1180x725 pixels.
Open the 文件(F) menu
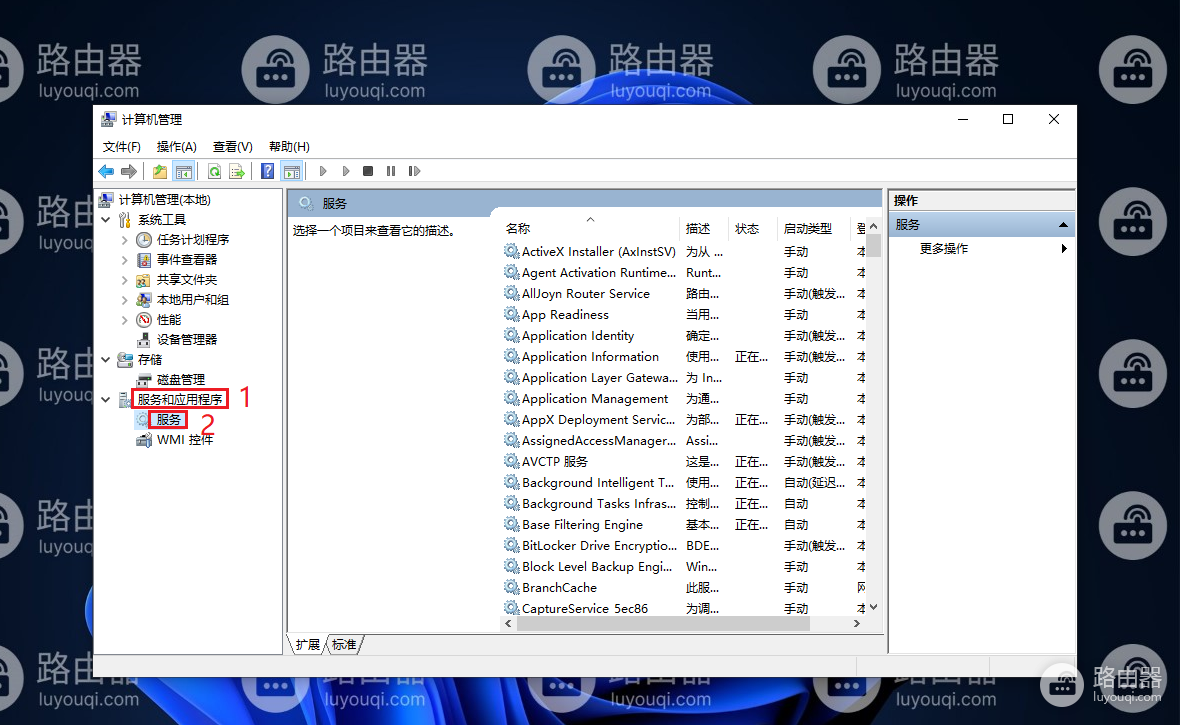[122, 147]
